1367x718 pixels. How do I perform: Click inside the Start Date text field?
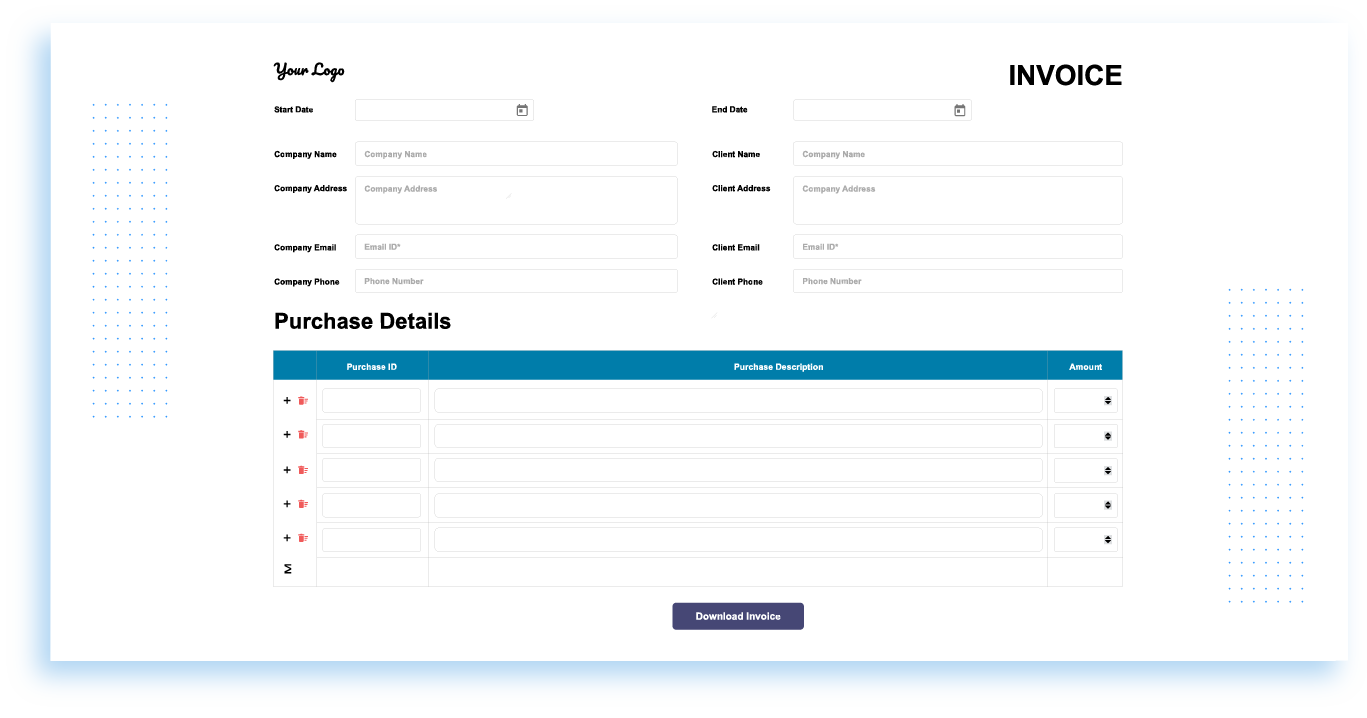(435, 110)
